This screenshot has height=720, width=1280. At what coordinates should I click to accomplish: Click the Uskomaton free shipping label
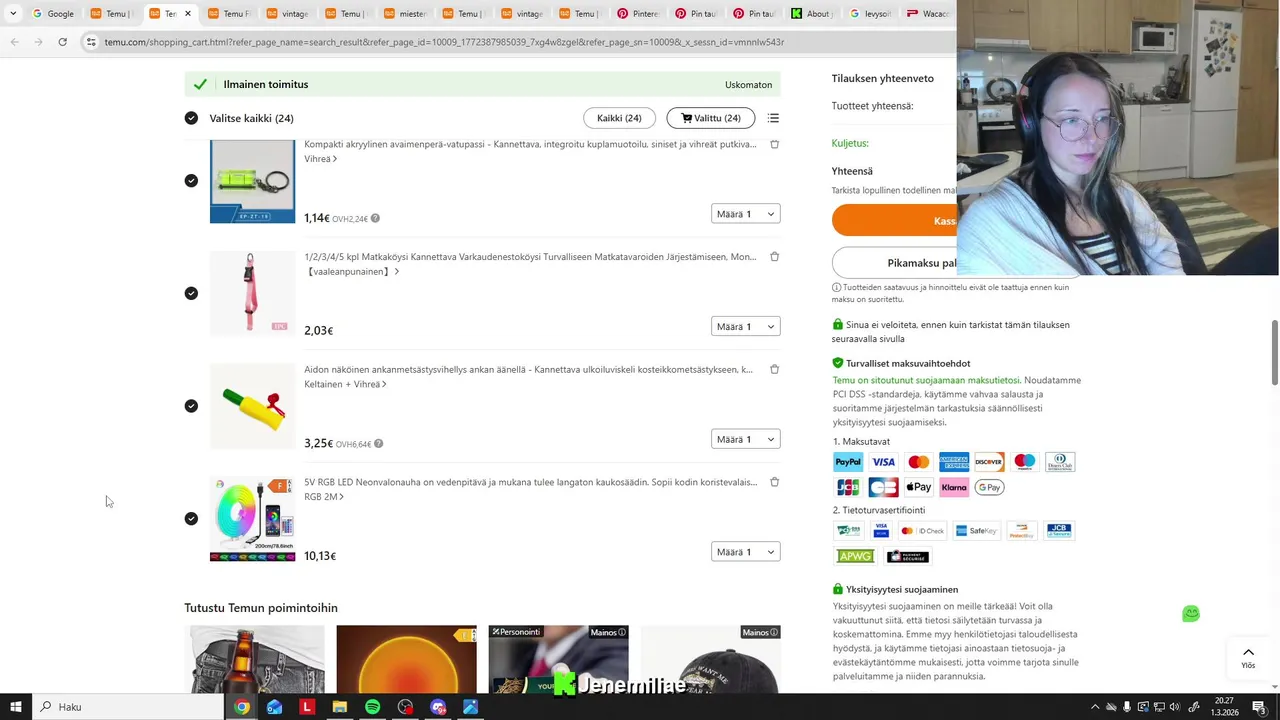pos(748,85)
